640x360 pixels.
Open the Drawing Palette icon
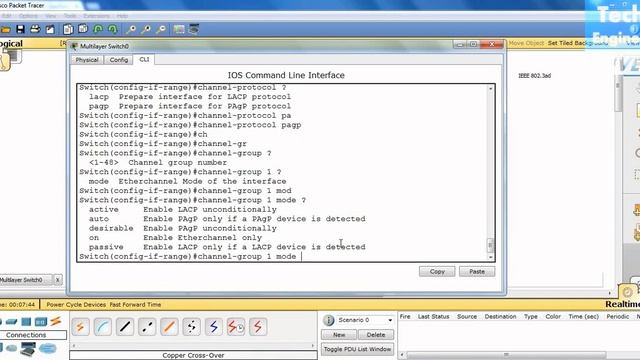coord(179,29)
